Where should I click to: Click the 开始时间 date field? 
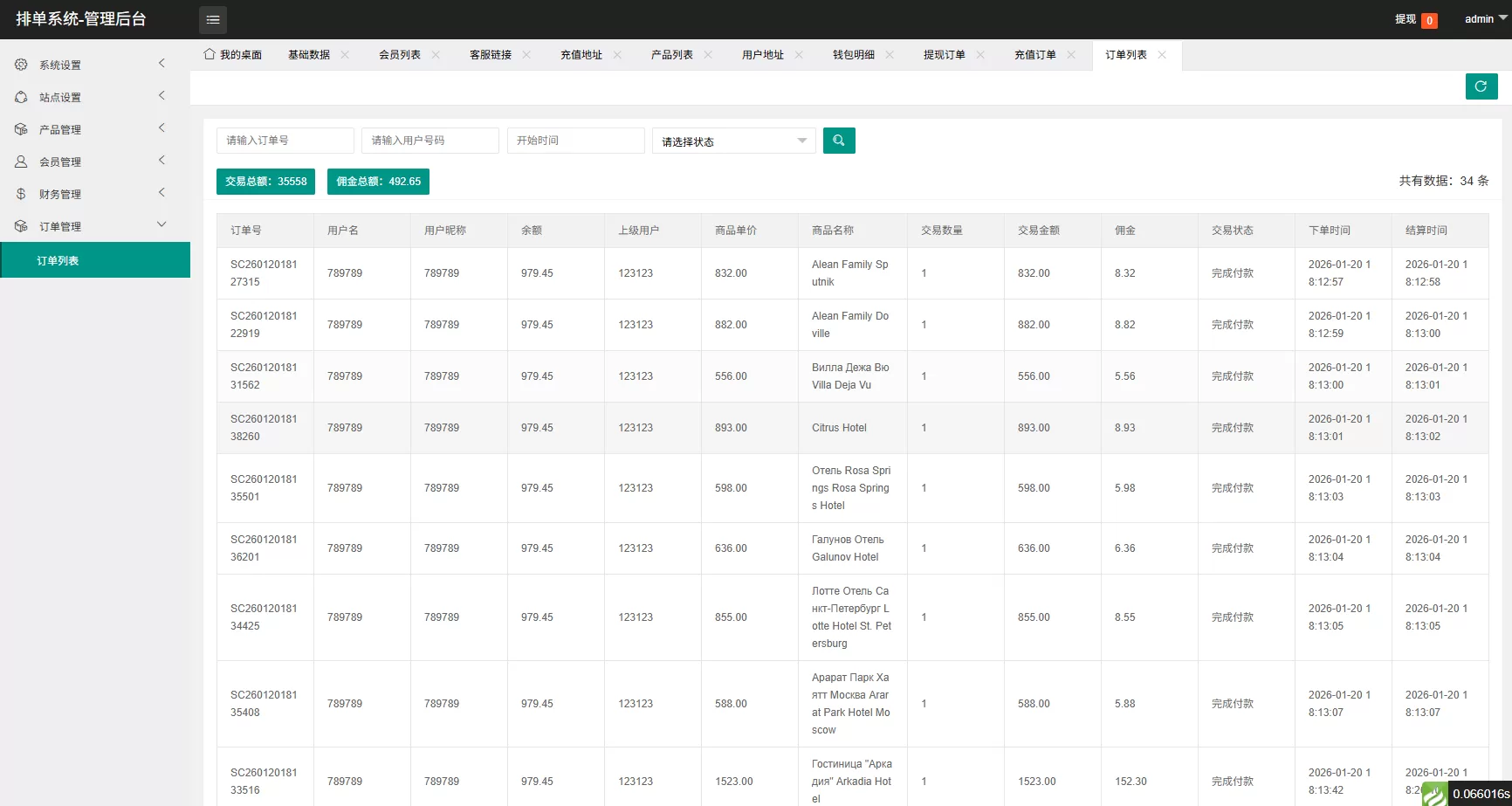[575, 141]
